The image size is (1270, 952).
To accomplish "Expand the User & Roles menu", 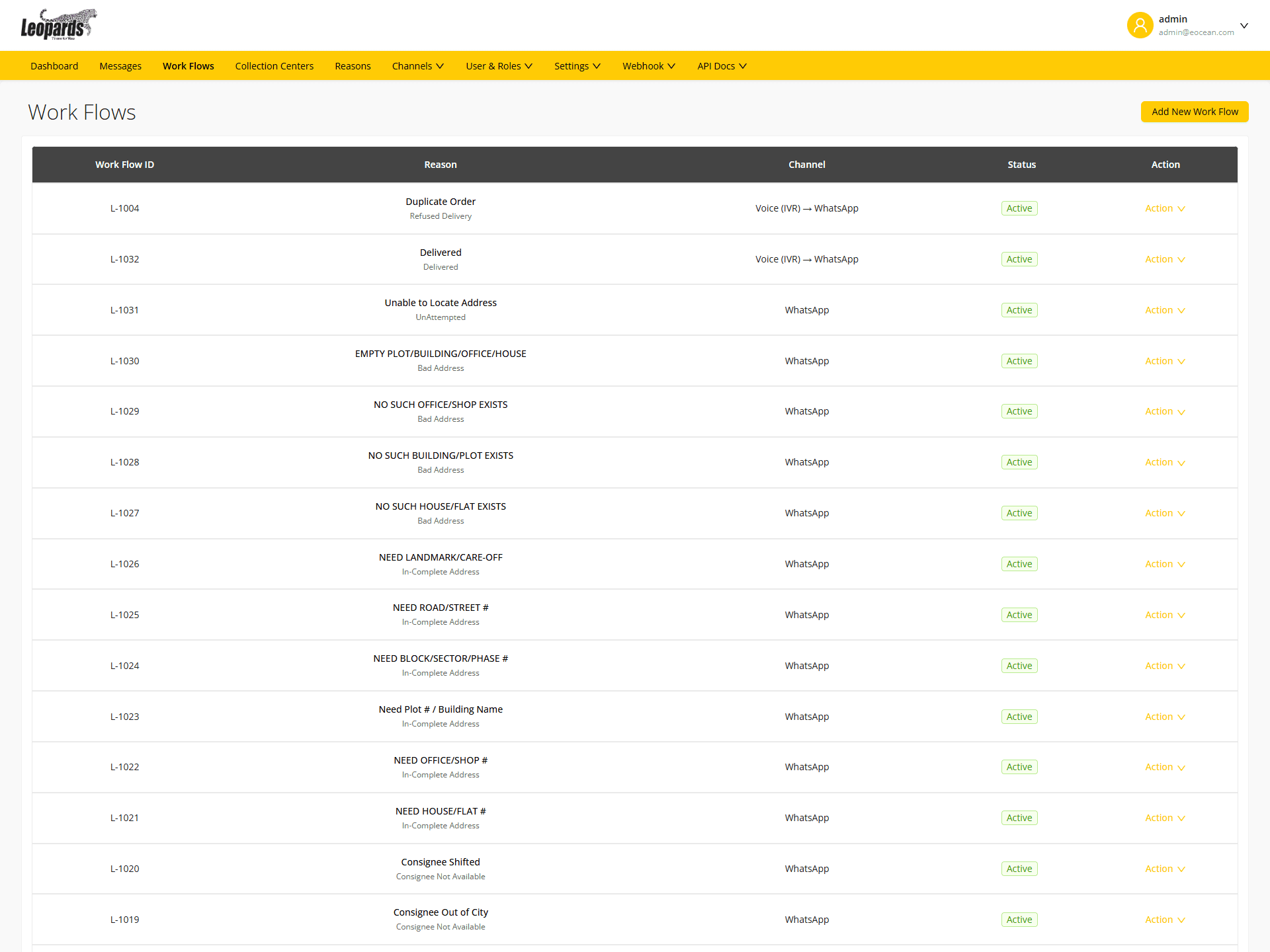I will 498,65.
